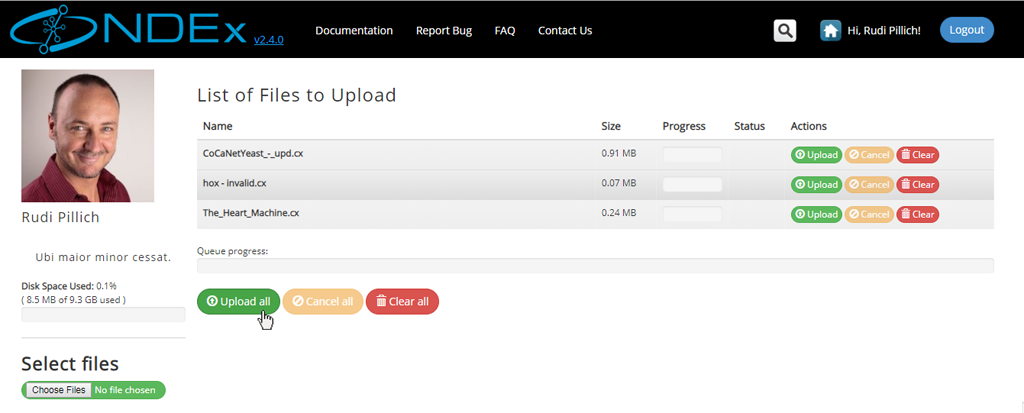This screenshot has width=1024, height=413.
Task: Open the search magnifier icon
Action: point(785,31)
